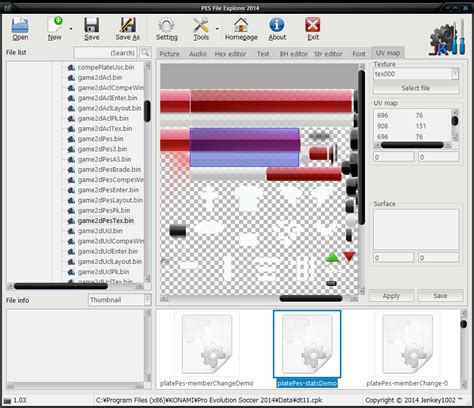Image resolution: width=474 pixels, height=408 pixels.
Task: Select game2dPesPk.bin file
Action: click(x=104, y=210)
